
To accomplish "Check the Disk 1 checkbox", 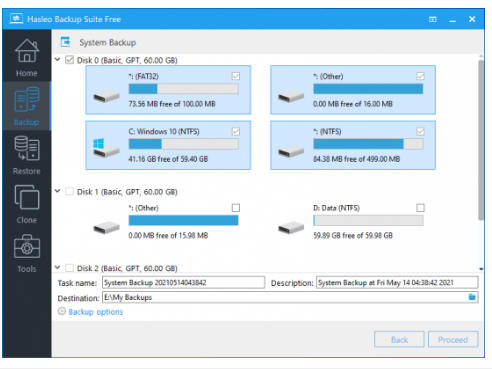I will click(x=69, y=191).
